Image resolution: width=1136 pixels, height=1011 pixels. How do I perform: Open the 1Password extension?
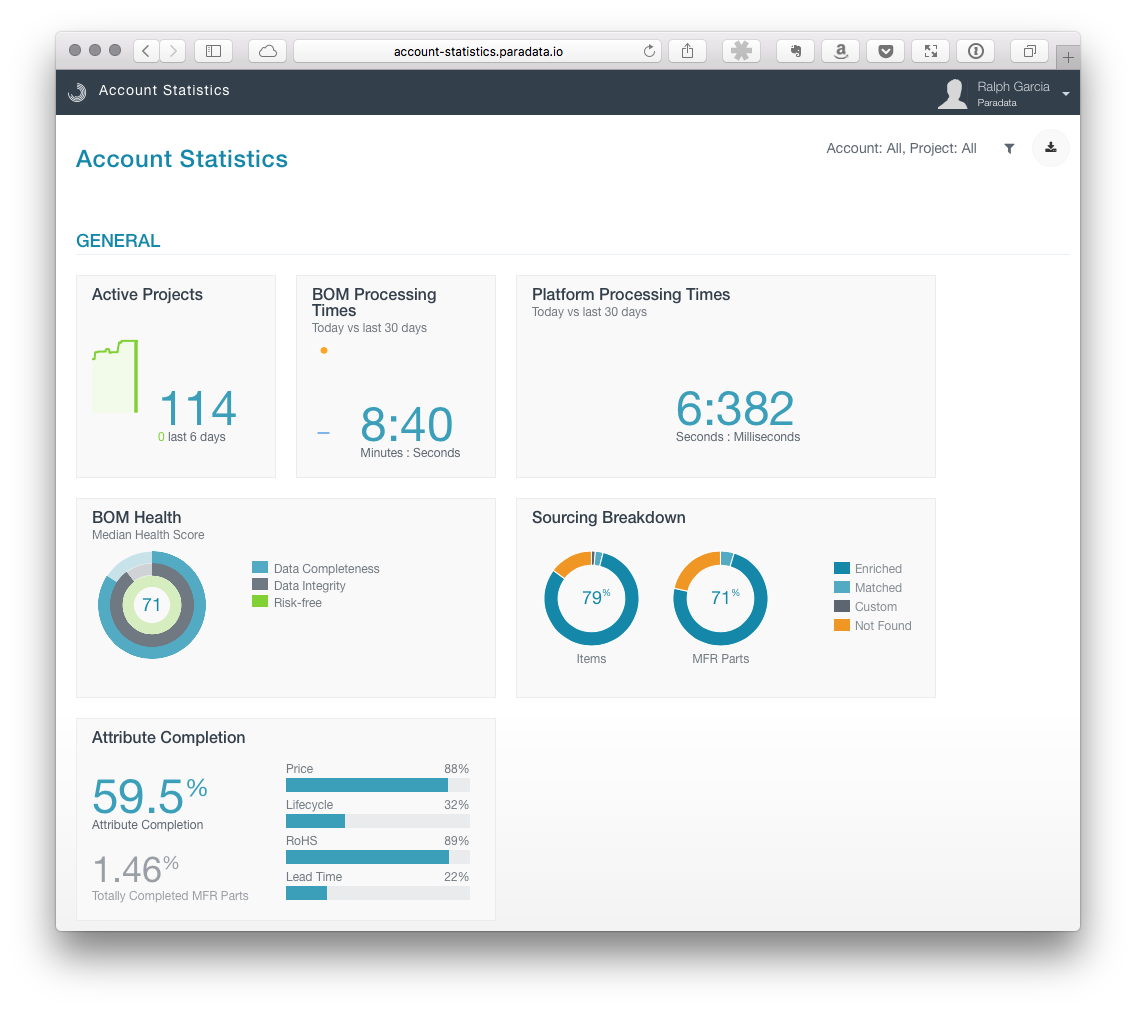click(x=976, y=51)
